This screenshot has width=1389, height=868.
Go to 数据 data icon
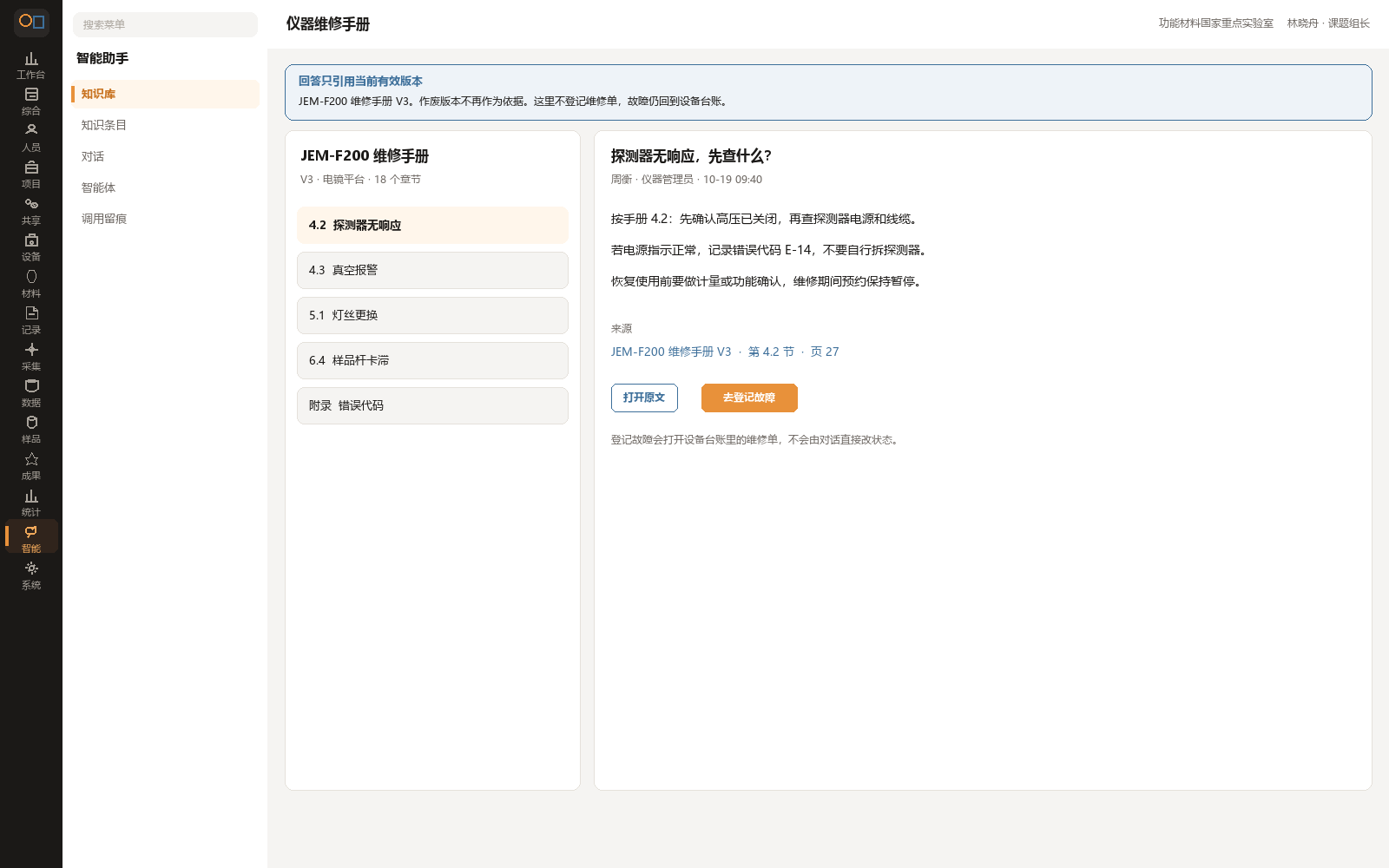point(31,393)
